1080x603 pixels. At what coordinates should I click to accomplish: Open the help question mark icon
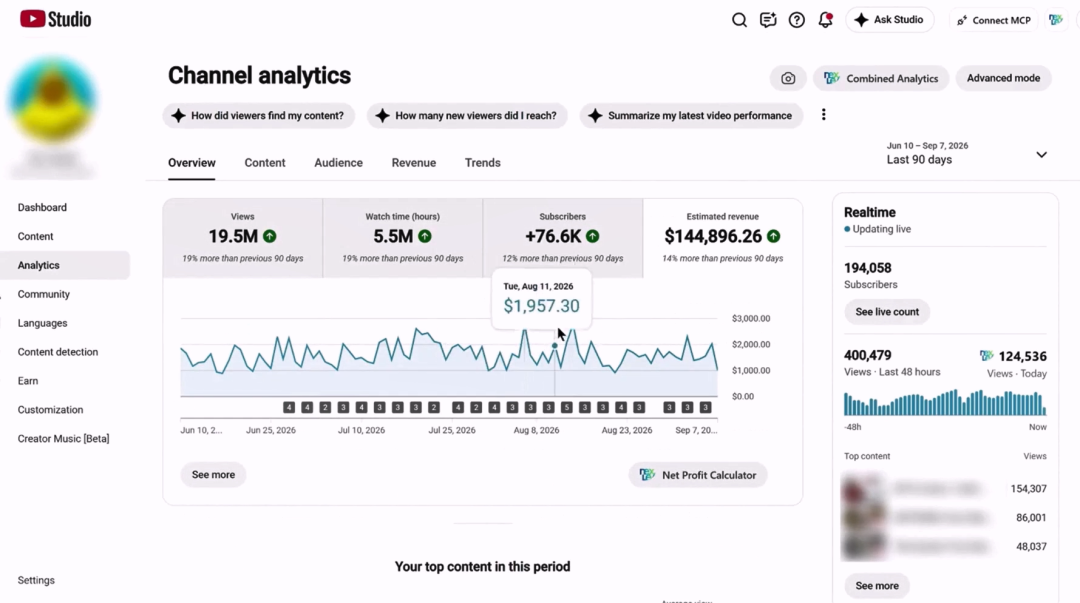pos(796,20)
